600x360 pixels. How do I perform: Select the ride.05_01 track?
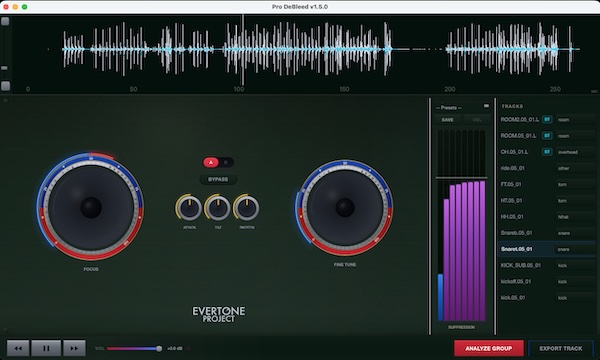click(x=513, y=168)
